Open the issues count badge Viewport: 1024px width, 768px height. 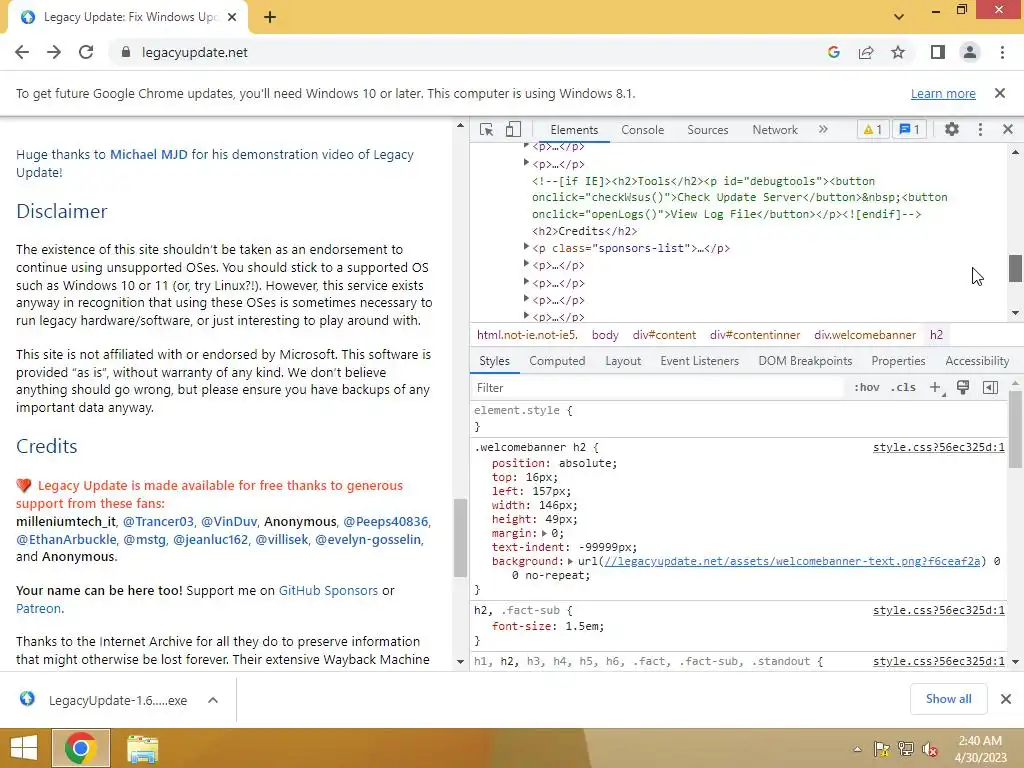point(910,129)
